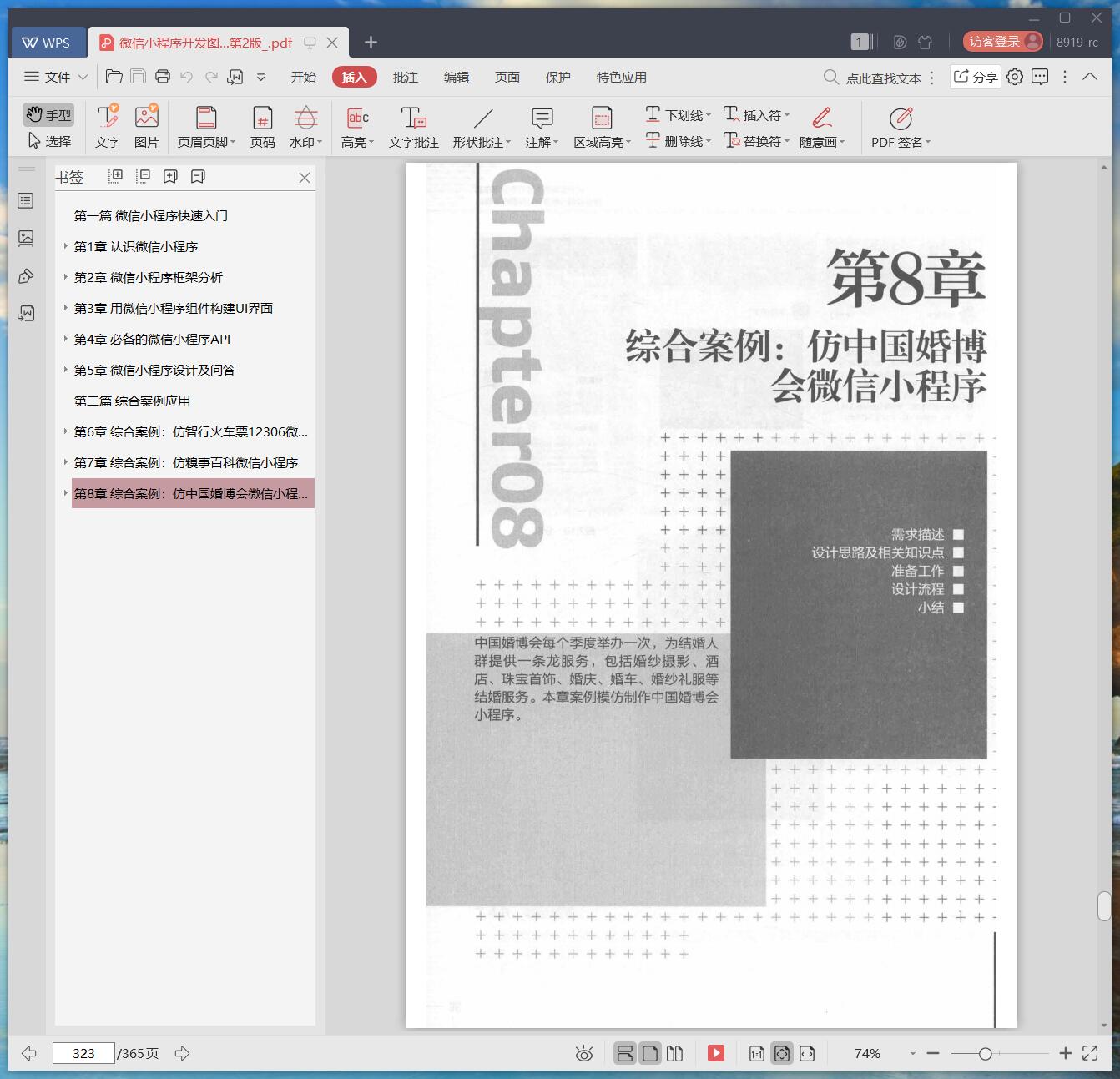Click the 访客登录 guest login button
The image size is (1120, 1079).
click(1002, 42)
